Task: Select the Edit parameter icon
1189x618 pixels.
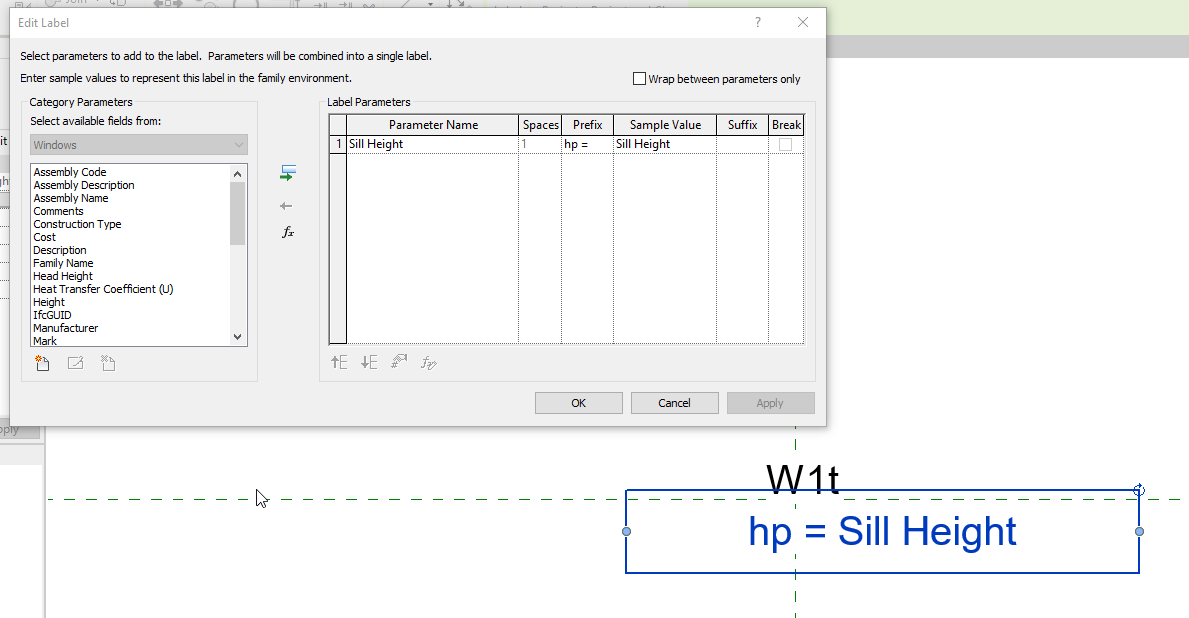Action: (74, 363)
